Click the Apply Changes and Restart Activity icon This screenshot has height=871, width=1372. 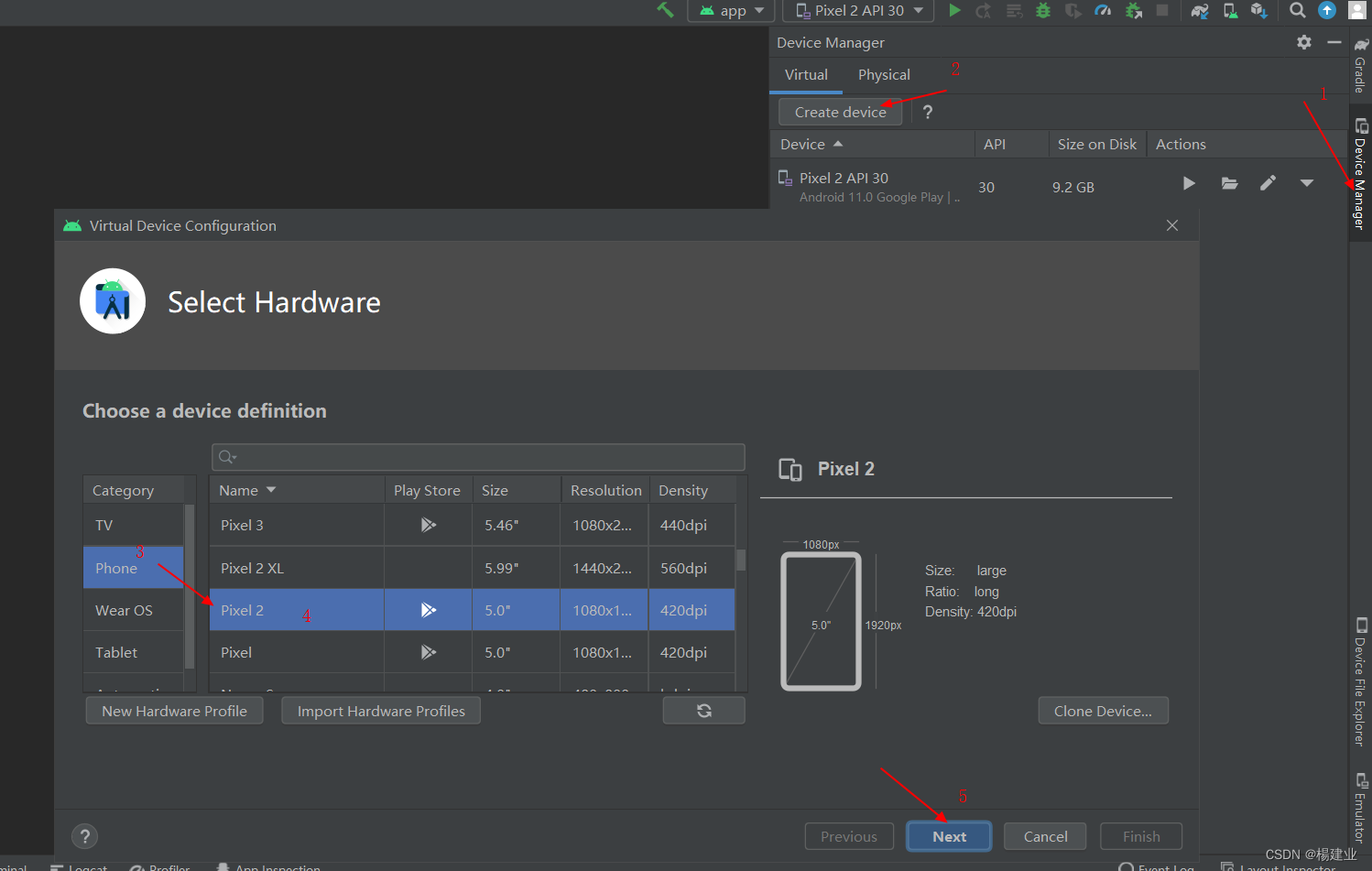pos(984,10)
